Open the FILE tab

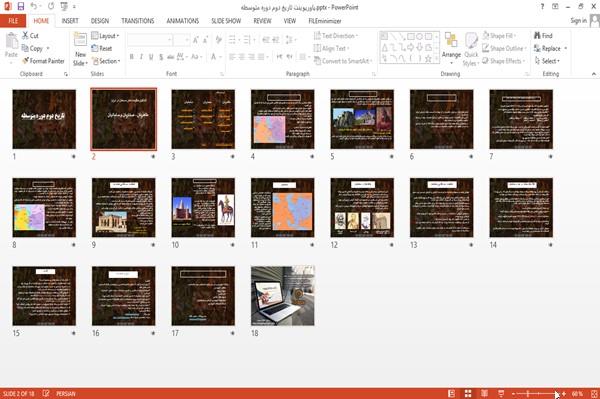coord(13,21)
